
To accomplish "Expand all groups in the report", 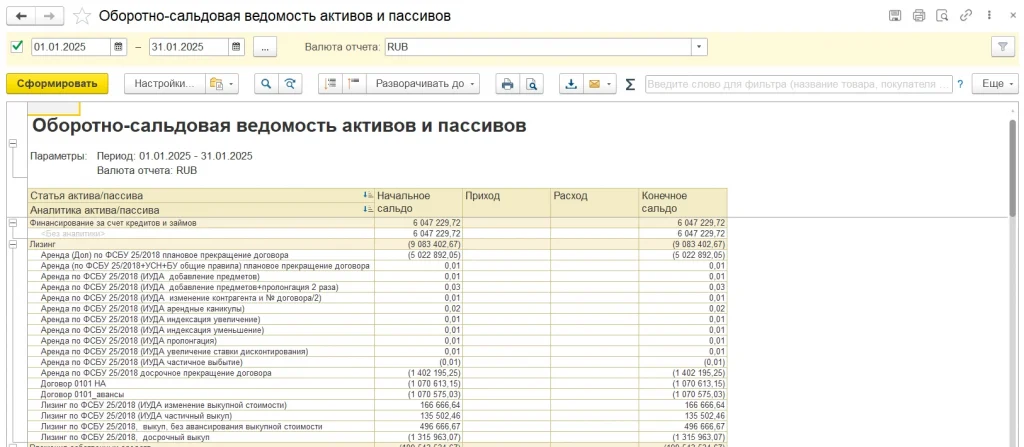I will tap(355, 84).
